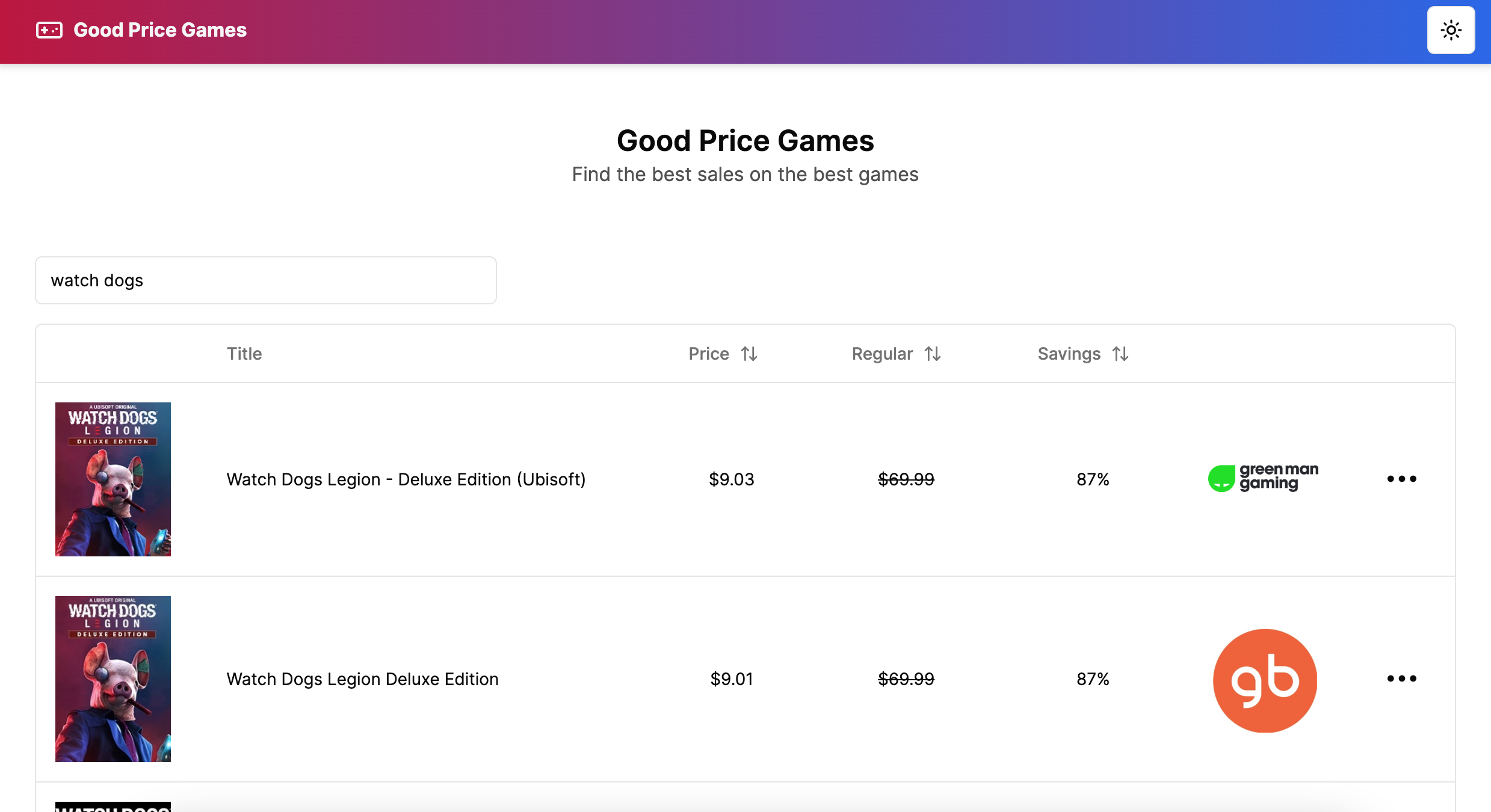Click the Regular column header label

pos(882,354)
